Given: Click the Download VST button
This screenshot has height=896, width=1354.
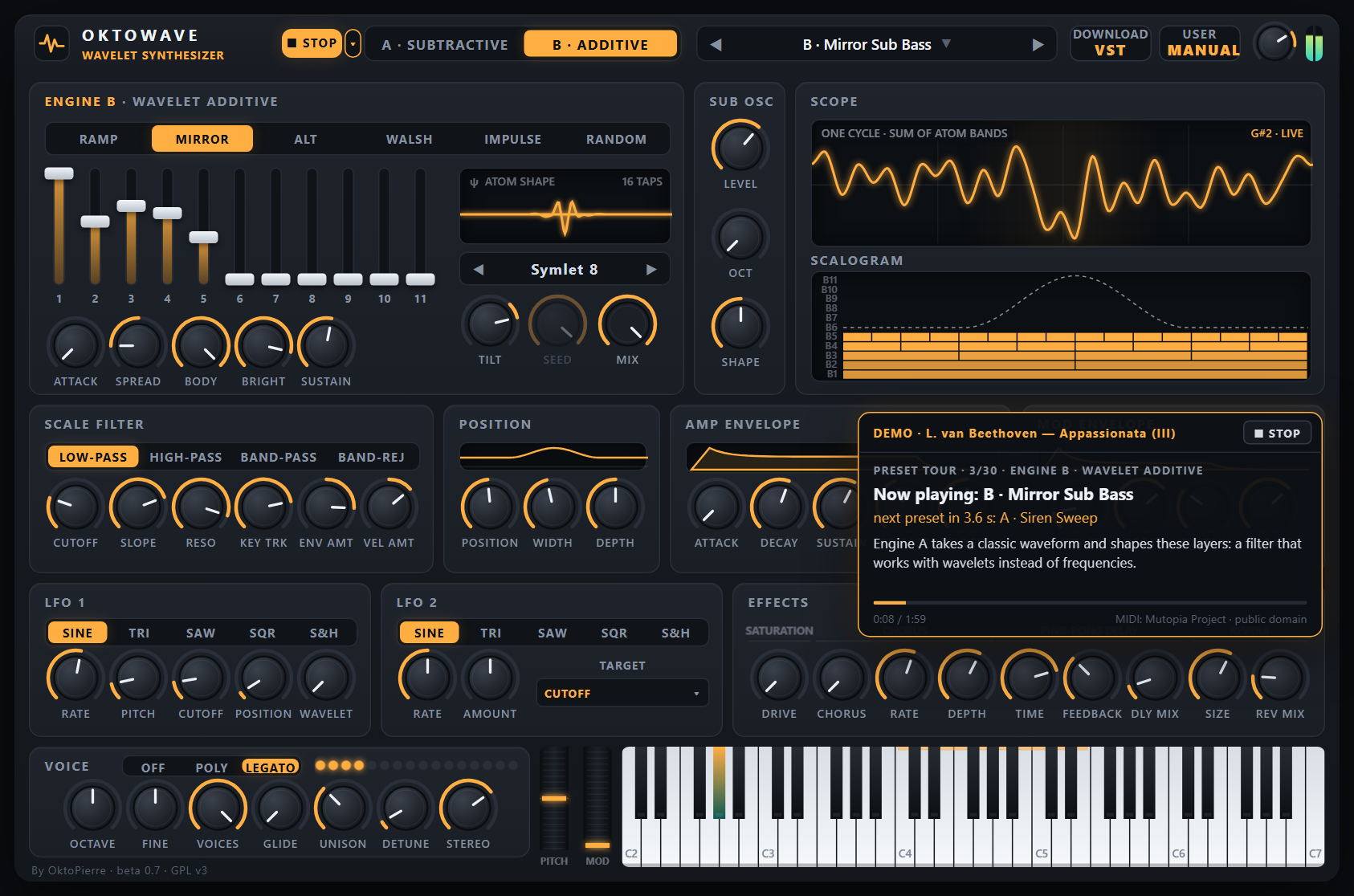Looking at the screenshot, I should (x=1110, y=43).
